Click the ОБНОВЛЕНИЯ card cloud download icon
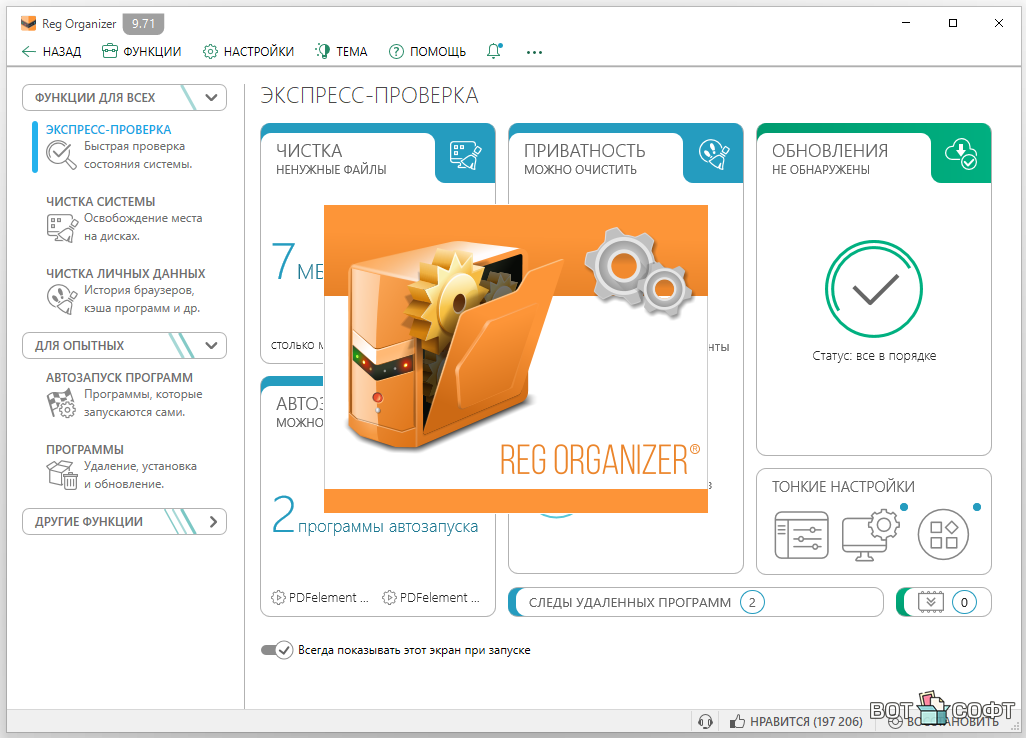Image resolution: width=1026 pixels, height=738 pixels. 961,154
